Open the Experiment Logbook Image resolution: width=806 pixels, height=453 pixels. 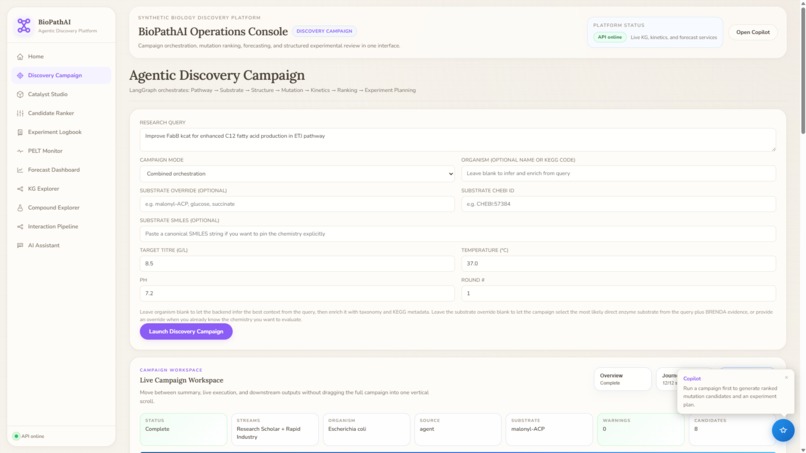tap(61, 132)
